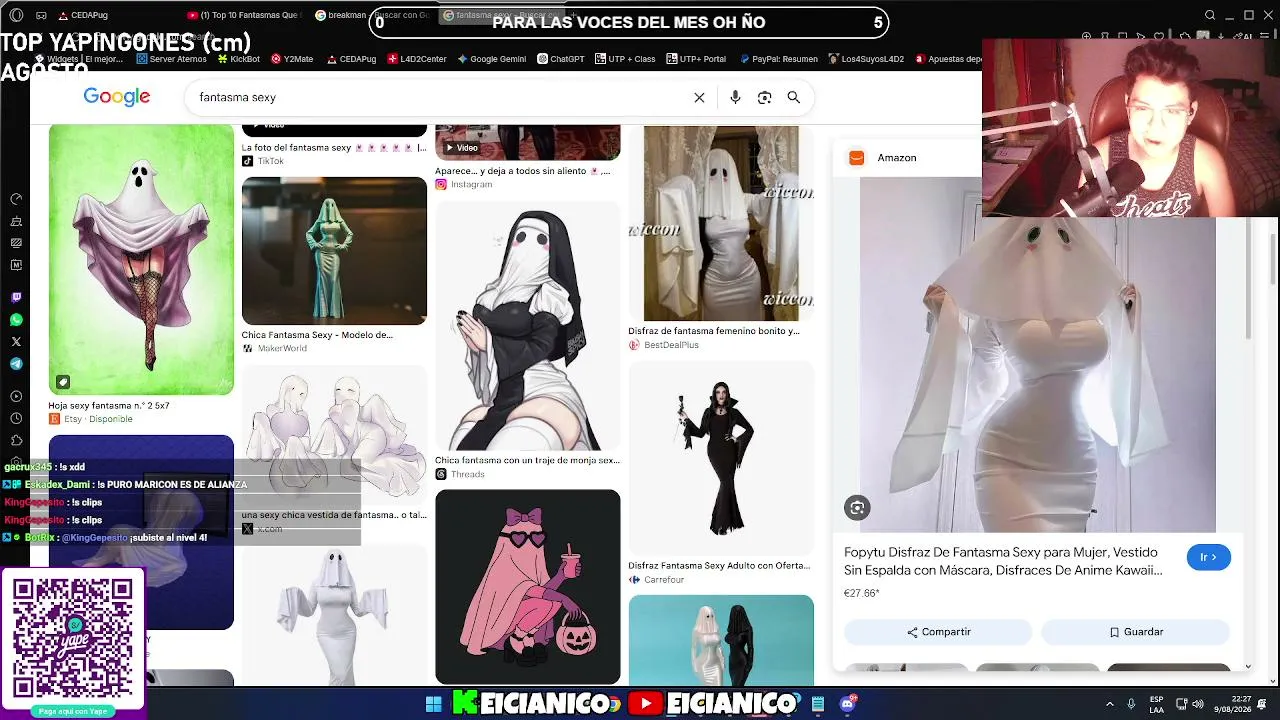Screen dimensions: 1280x720
Task: Open the pink ghost with pumpkin image
Action: click(527, 586)
